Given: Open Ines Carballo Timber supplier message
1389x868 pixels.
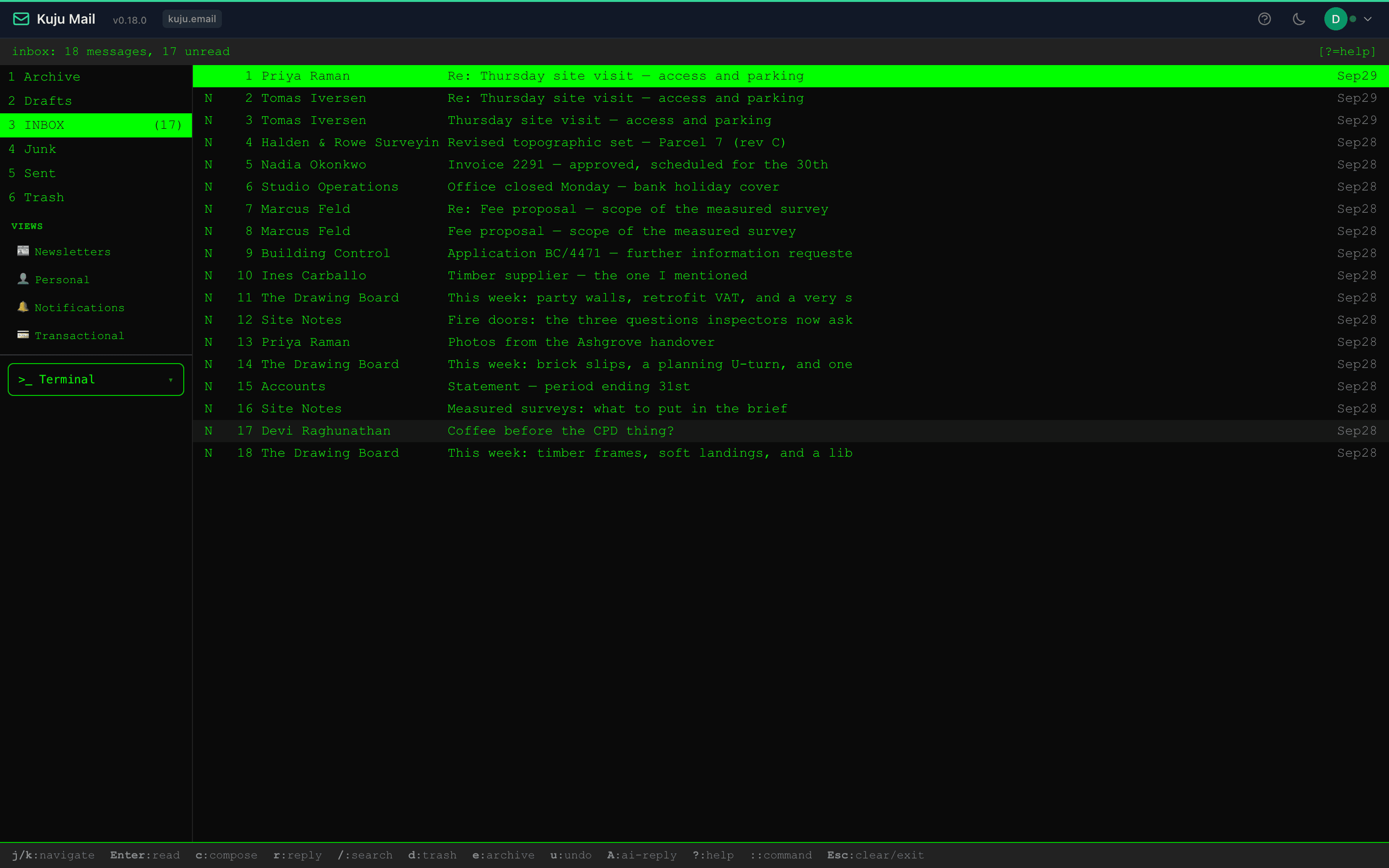Looking at the screenshot, I should pos(790,275).
